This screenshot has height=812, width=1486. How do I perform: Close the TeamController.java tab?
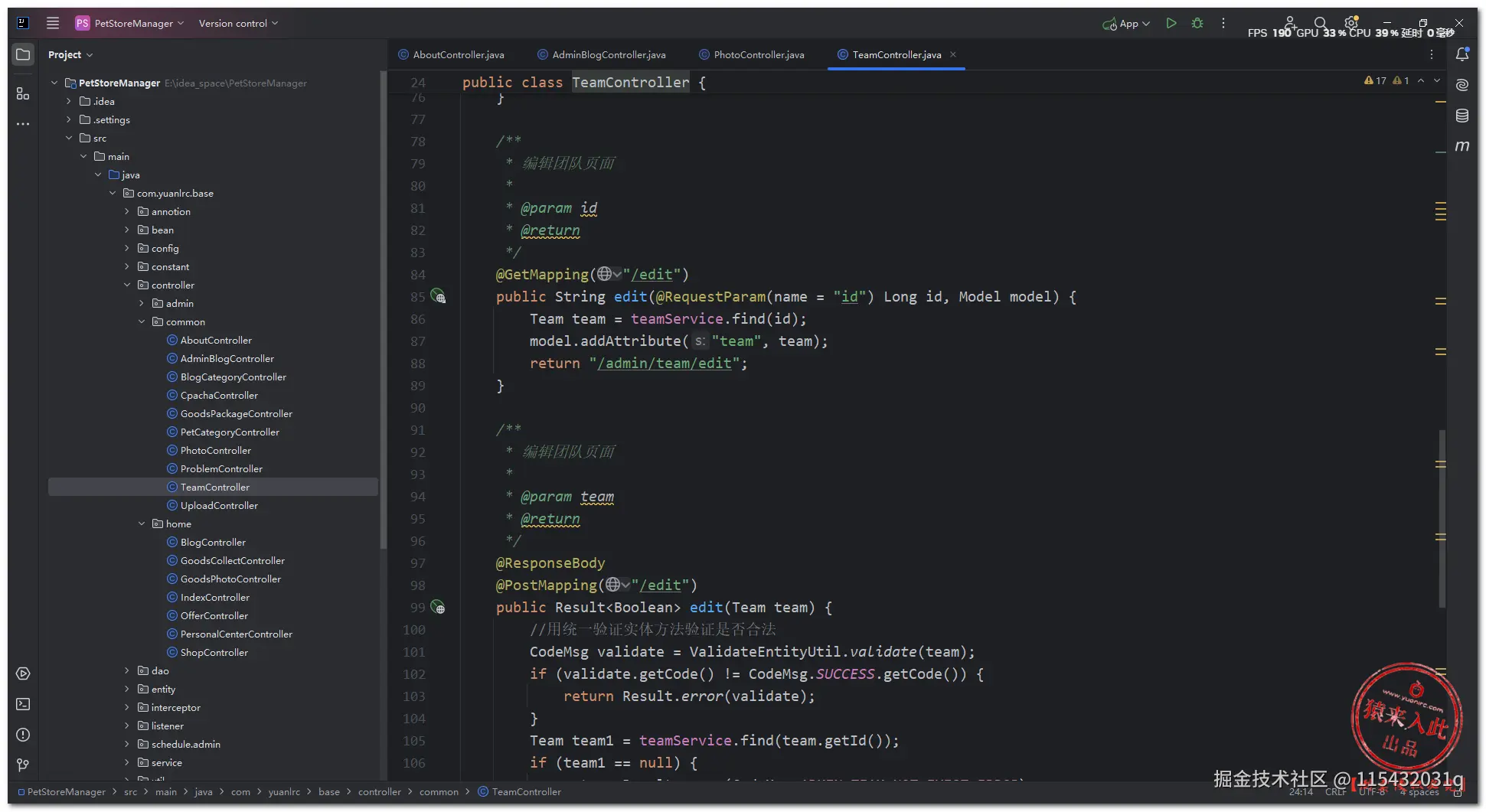tap(953, 54)
